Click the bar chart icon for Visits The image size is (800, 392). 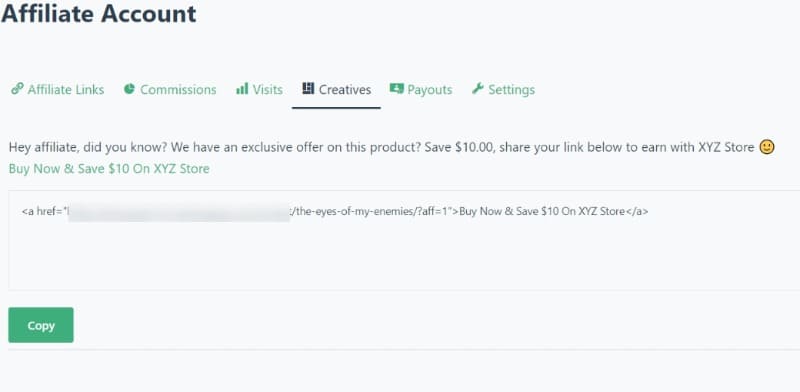242,89
